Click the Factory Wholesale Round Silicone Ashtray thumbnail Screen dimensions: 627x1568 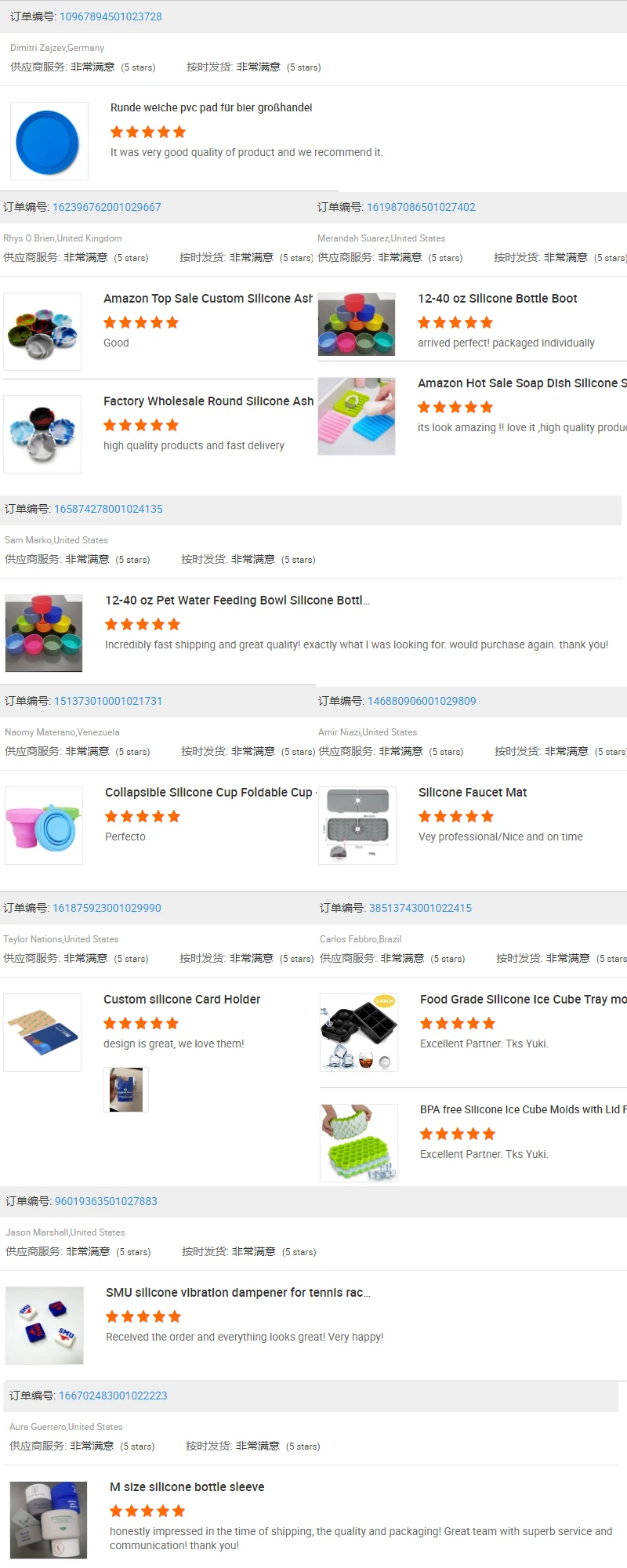point(42,434)
